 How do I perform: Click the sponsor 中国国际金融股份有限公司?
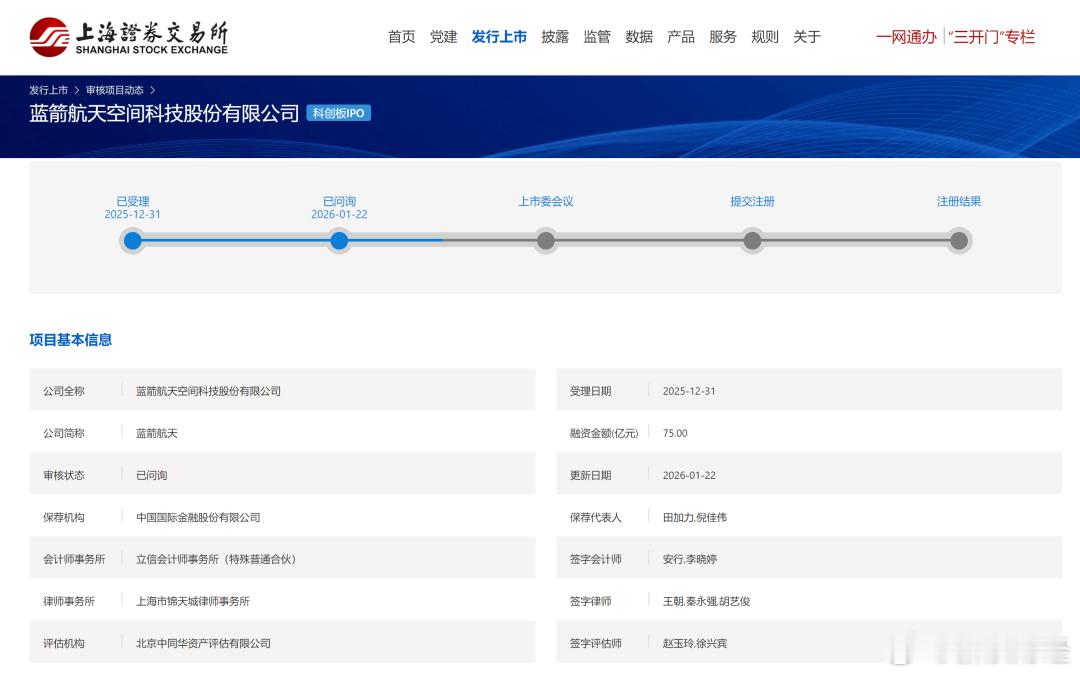198,517
